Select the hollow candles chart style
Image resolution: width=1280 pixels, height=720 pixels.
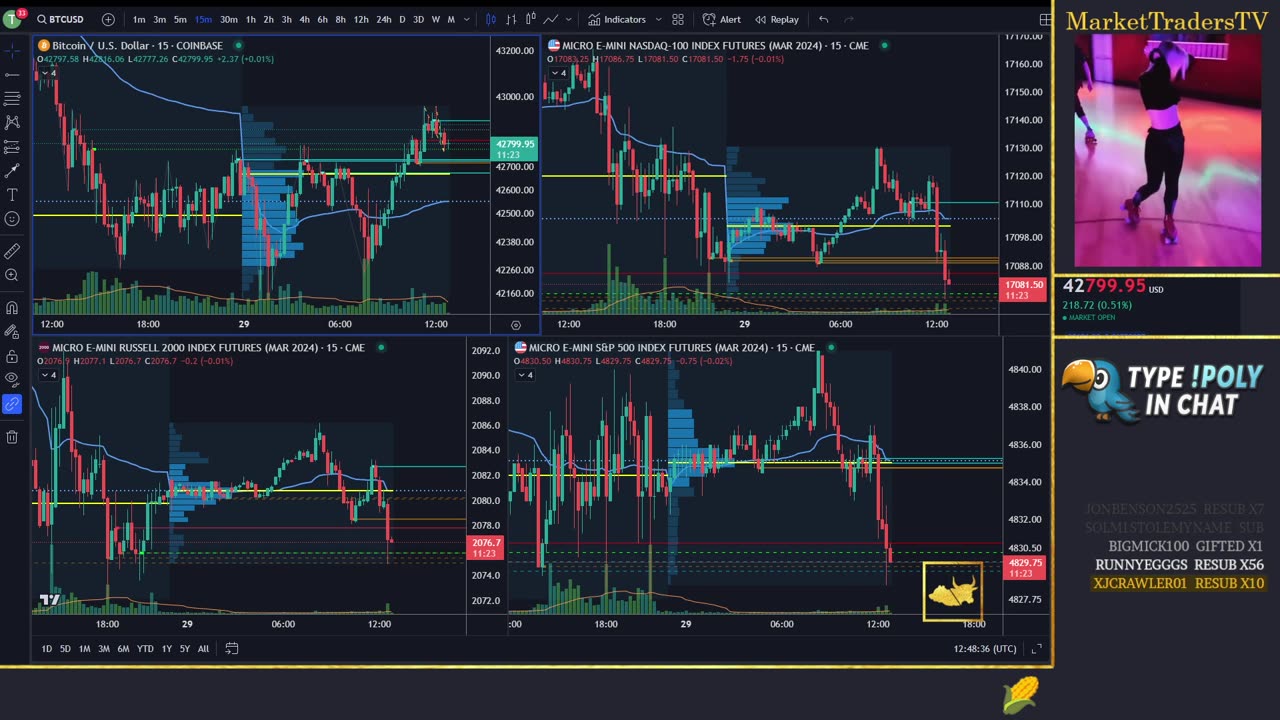pyautogui.click(x=531, y=19)
